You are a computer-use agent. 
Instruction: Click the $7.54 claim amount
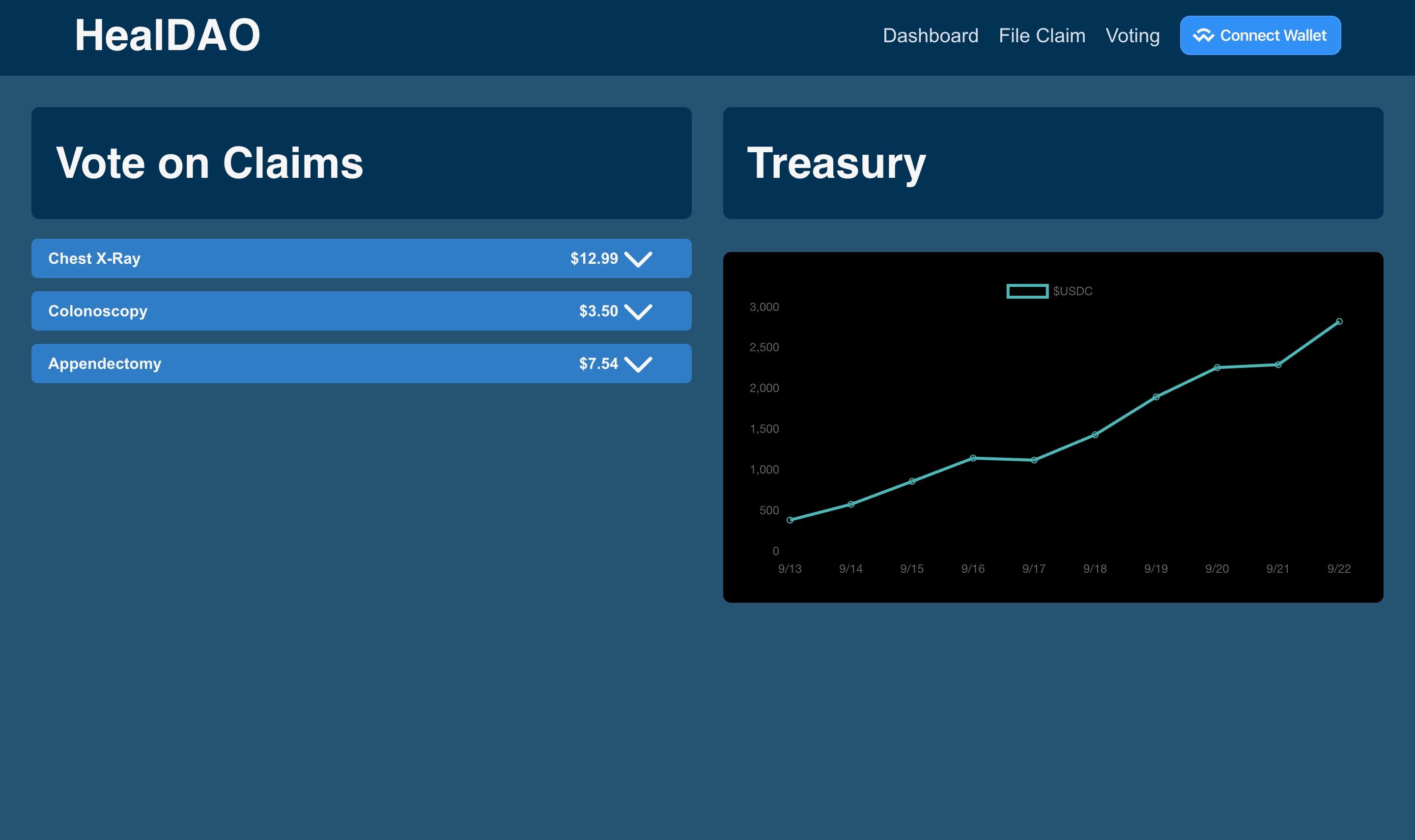tap(599, 364)
